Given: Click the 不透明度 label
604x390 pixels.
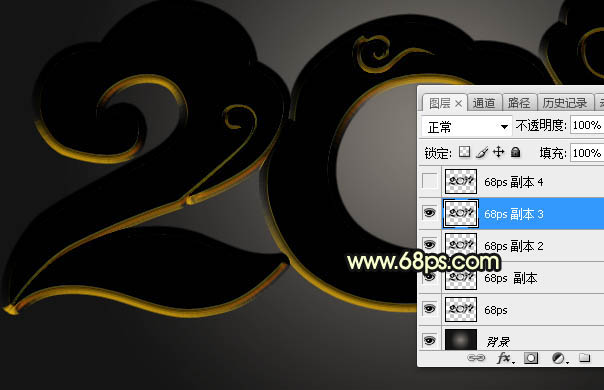Looking at the screenshot, I should [541, 125].
